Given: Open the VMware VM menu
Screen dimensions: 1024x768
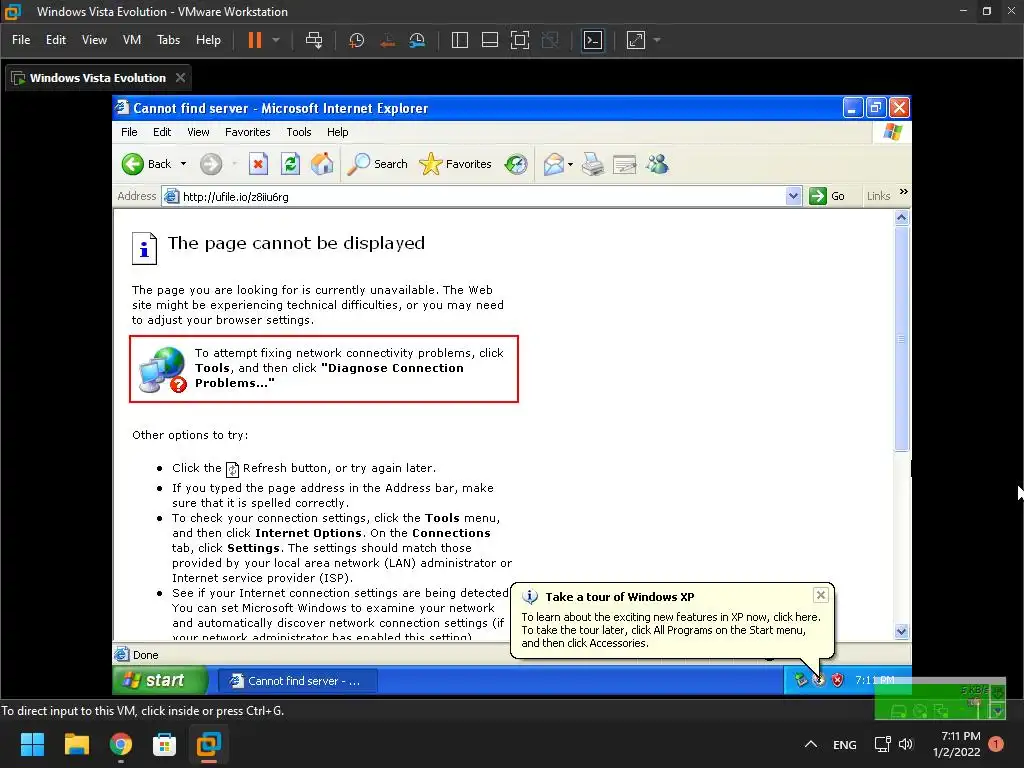Looking at the screenshot, I should pyautogui.click(x=132, y=40).
